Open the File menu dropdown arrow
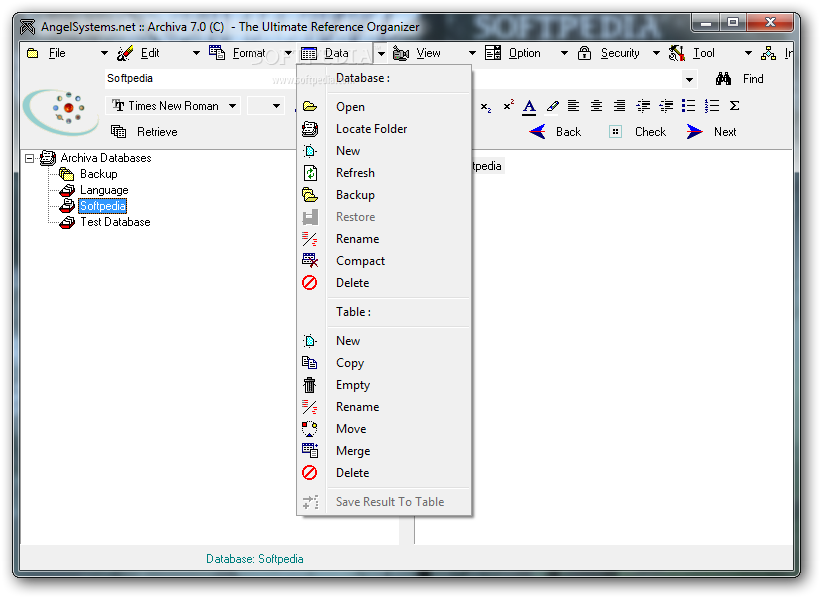This screenshot has height=598, width=821. [104, 53]
